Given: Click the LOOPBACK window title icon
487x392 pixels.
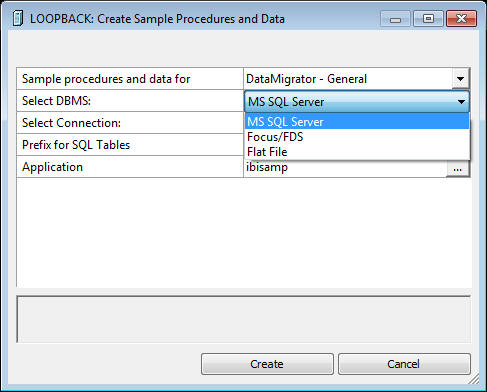Looking at the screenshot, I should [x=18, y=18].
